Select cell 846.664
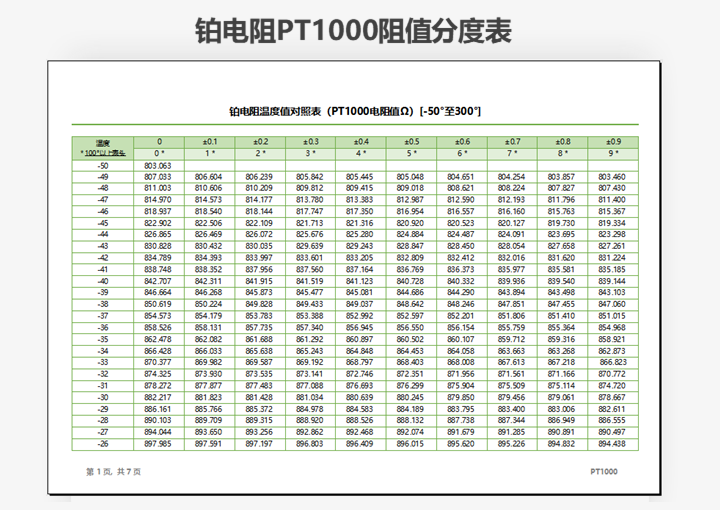 pyautogui.click(x=159, y=293)
